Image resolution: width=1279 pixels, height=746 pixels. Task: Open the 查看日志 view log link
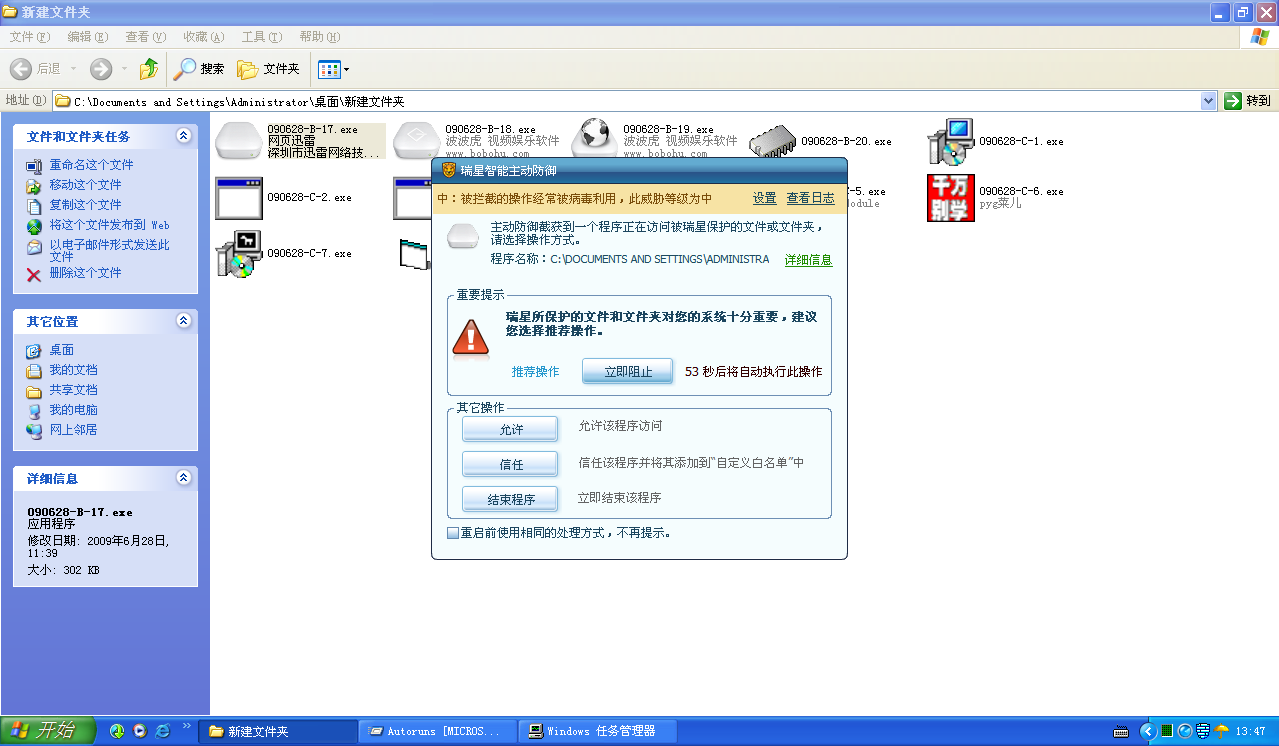[x=810, y=198]
